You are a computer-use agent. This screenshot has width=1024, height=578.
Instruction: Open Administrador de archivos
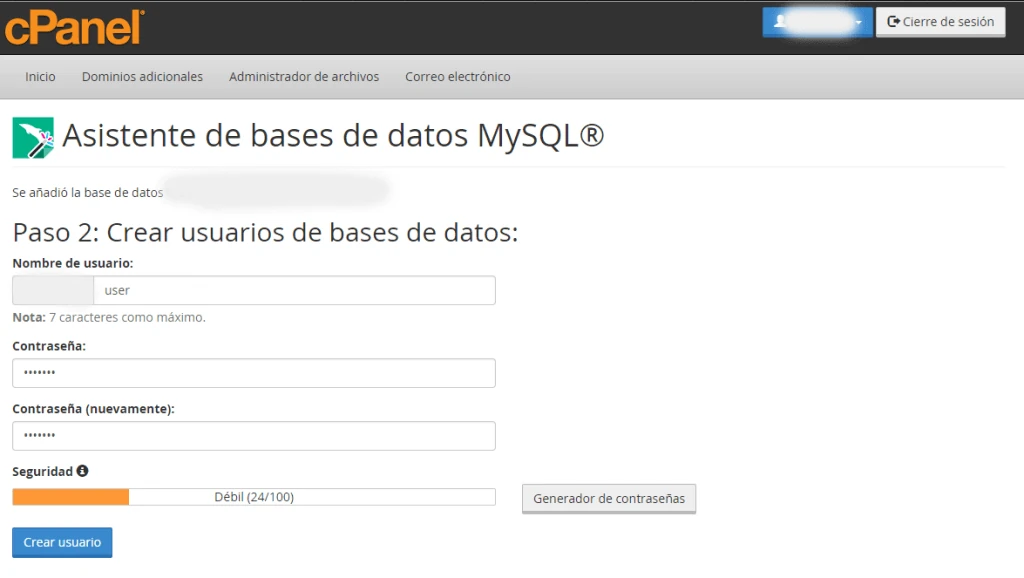304,76
